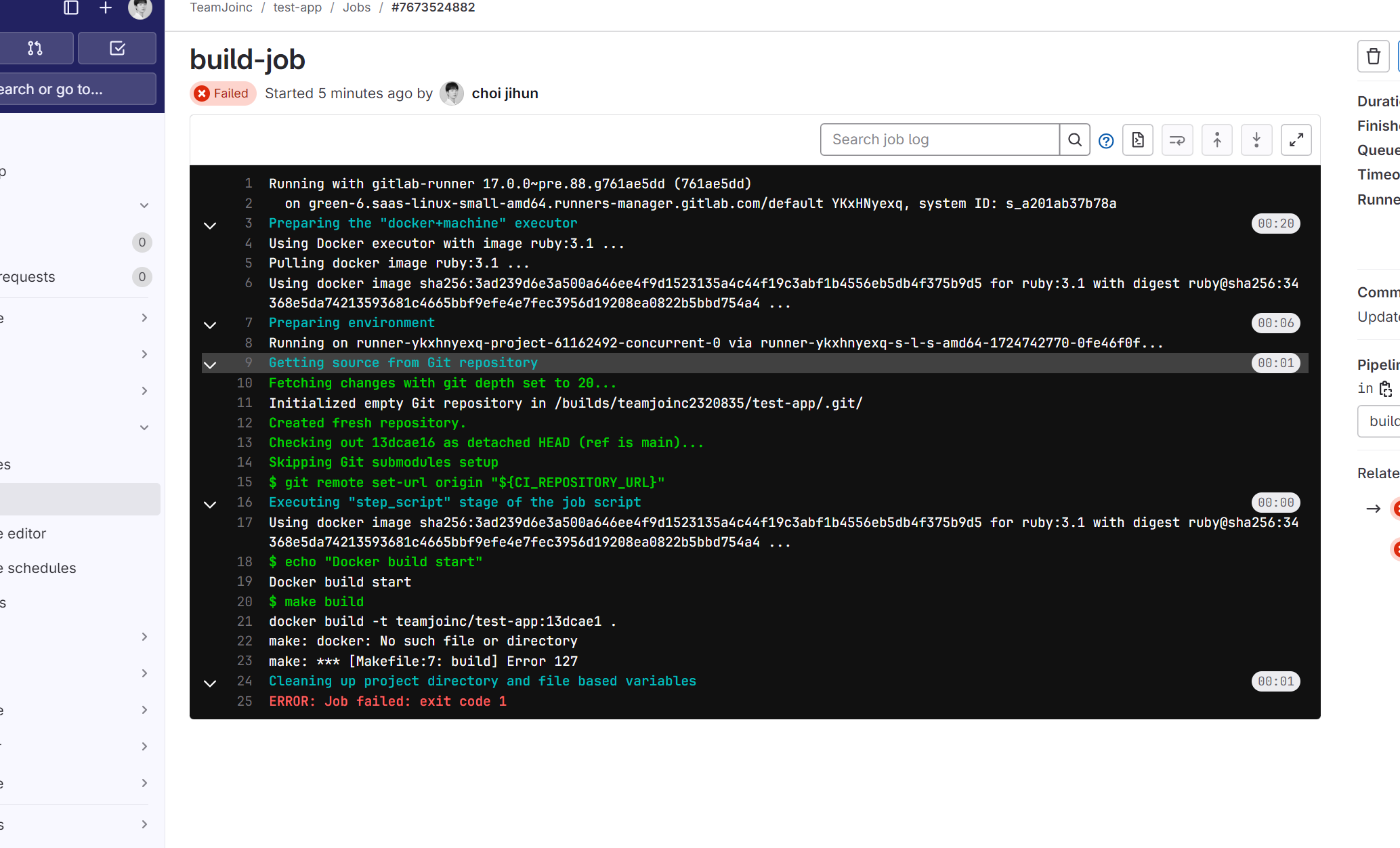Click the '$ make build' log line

click(x=316, y=601)
